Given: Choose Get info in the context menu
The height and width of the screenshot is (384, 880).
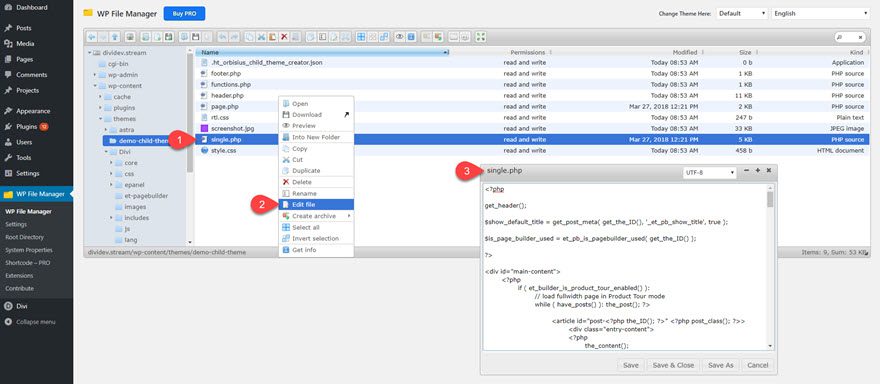Looking at the screenshot, I should pyautogui.click(x=316, y=250).
